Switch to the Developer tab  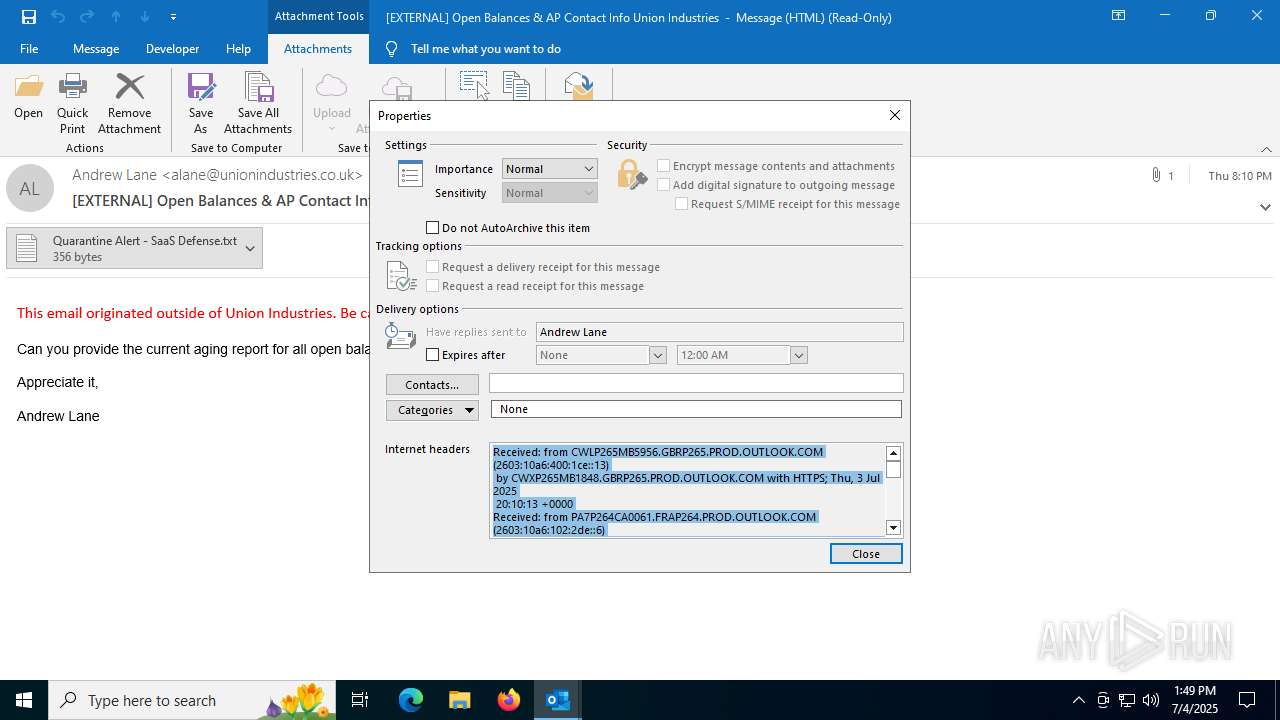(172, 49)
